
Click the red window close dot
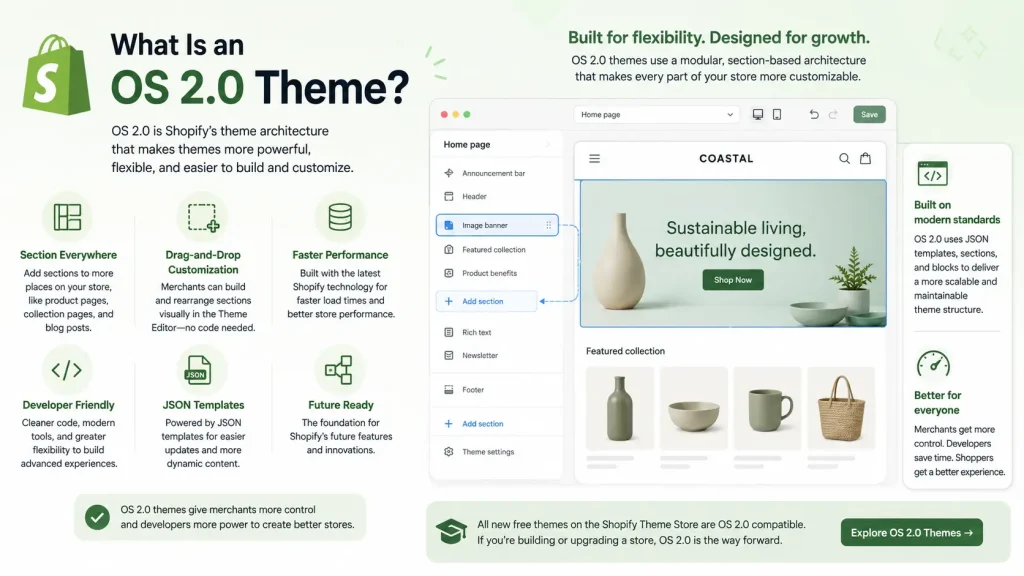(444, 114)
